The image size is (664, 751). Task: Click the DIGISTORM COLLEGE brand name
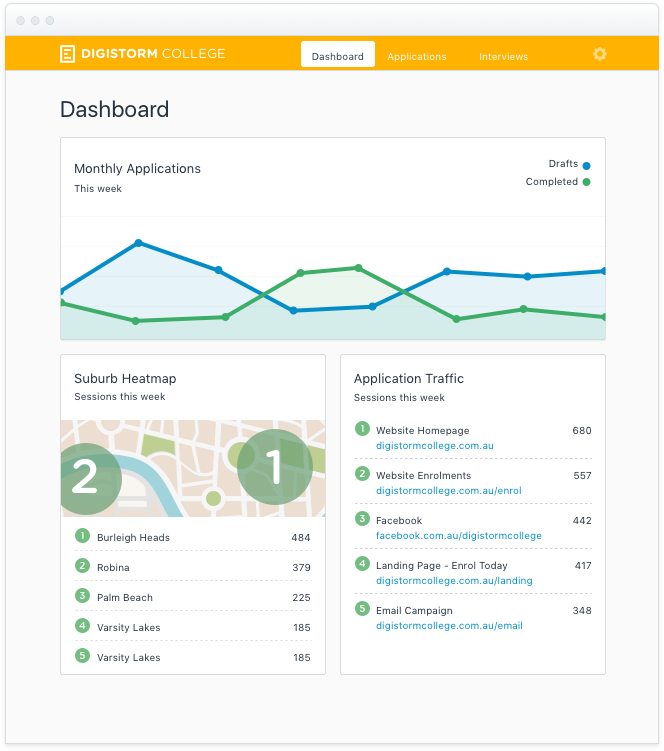pos(153,54)
